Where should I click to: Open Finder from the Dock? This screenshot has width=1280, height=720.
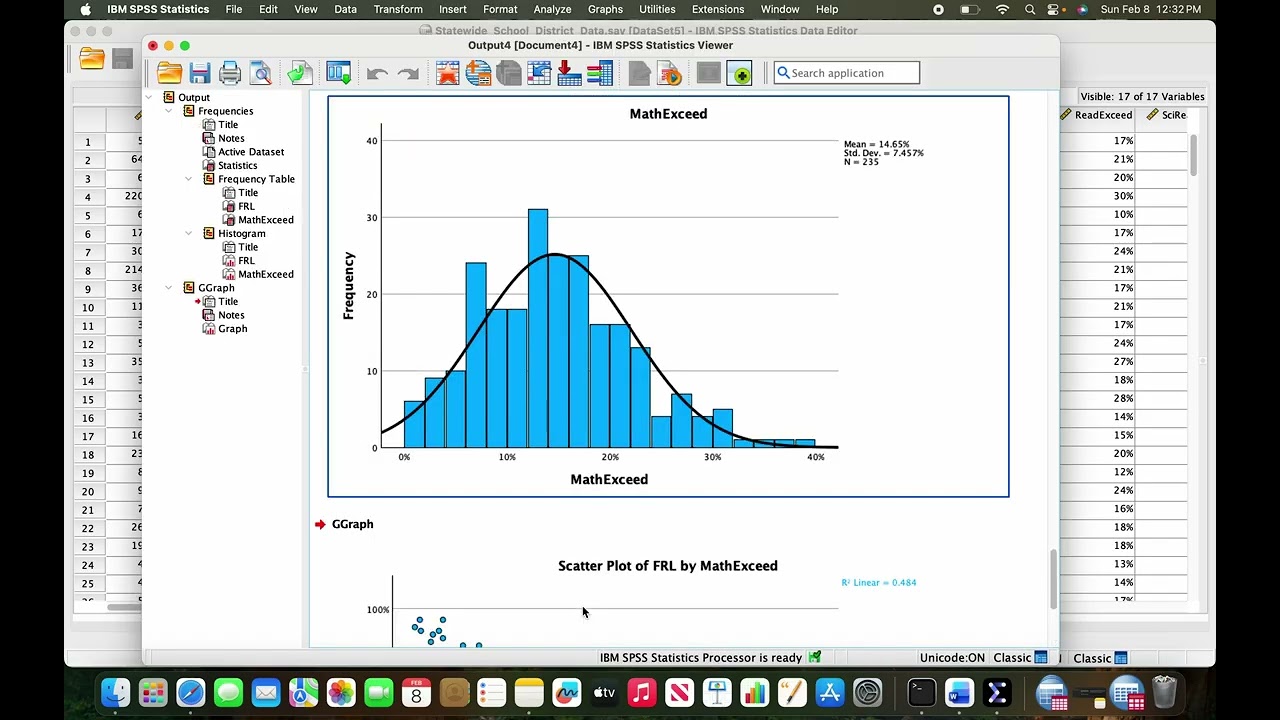point(116,692)
